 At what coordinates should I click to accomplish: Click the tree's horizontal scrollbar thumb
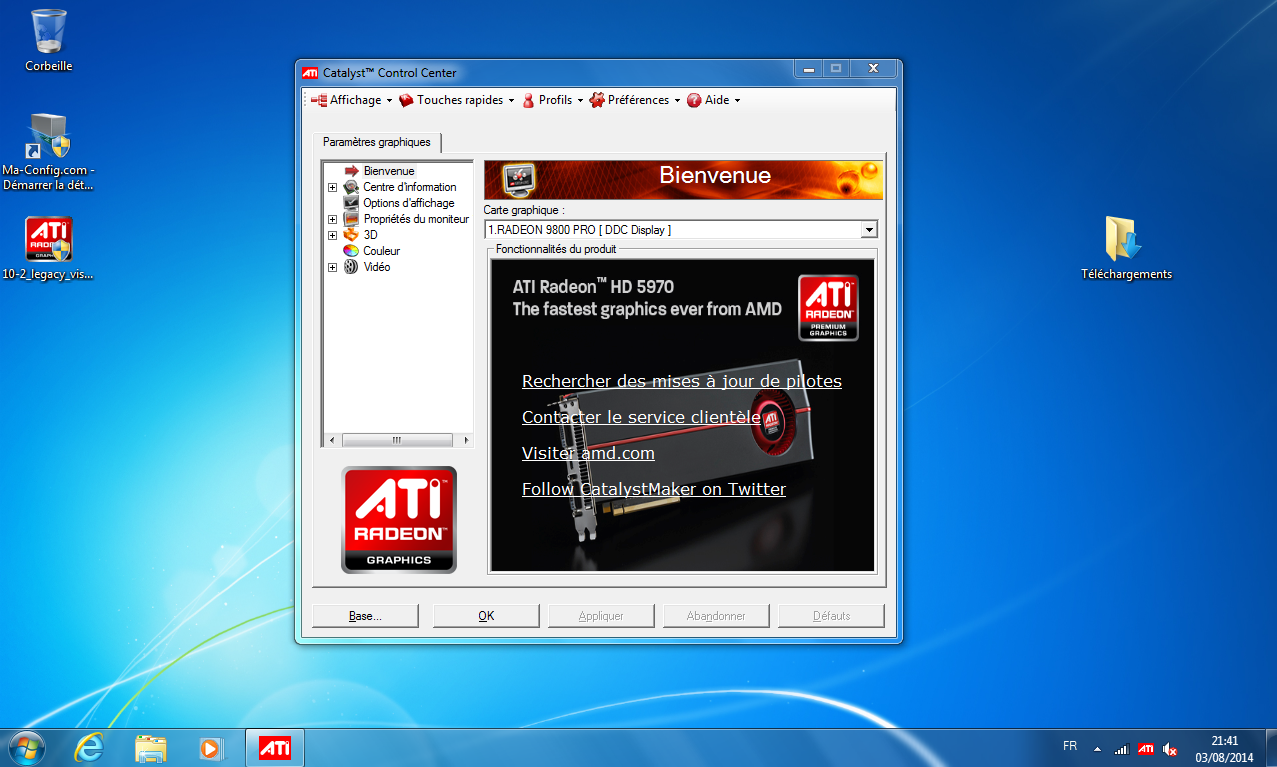397,440
